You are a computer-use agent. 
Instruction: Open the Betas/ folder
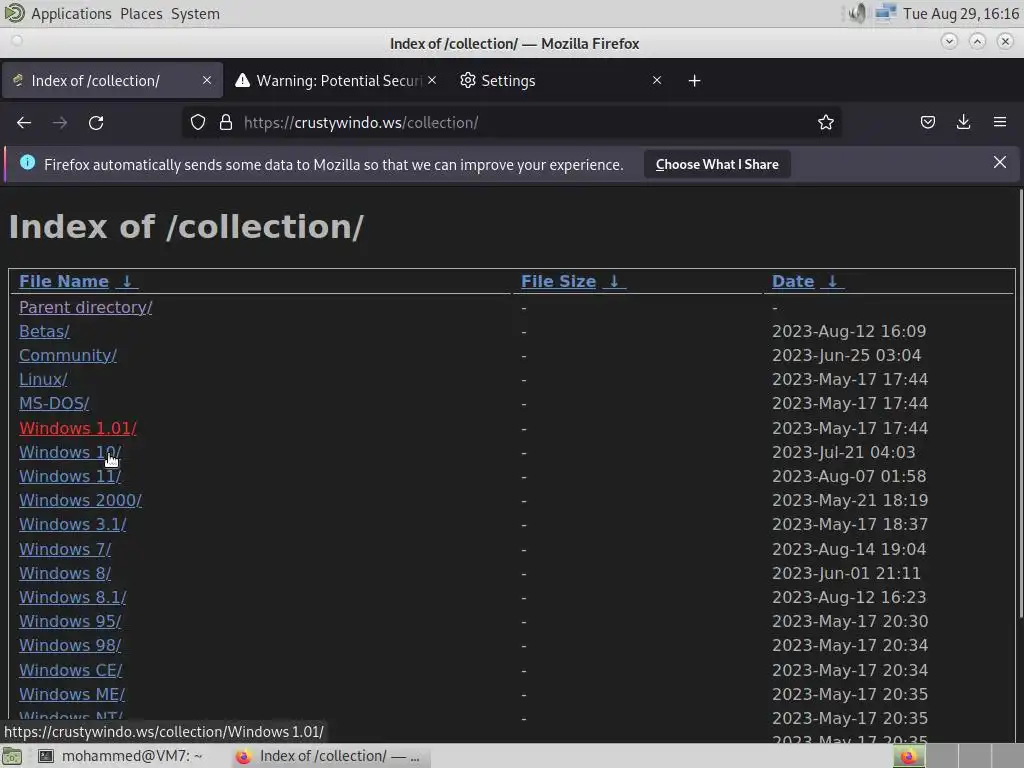pos(44,332)
